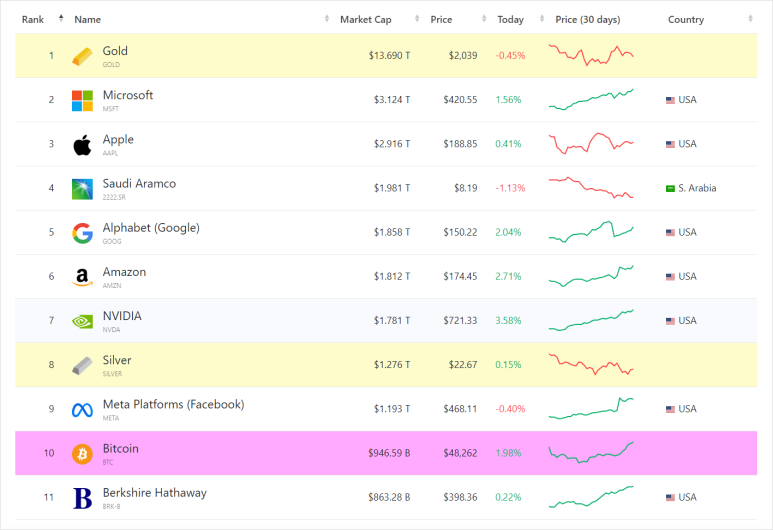
Task: Click the Microsoft logo icon
Action: pyautogui.click(x=82, y=100)
